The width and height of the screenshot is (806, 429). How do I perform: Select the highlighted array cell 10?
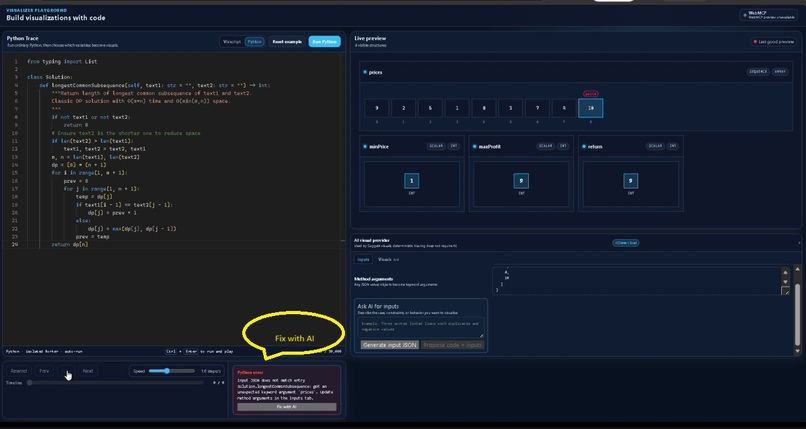[591, 108]
